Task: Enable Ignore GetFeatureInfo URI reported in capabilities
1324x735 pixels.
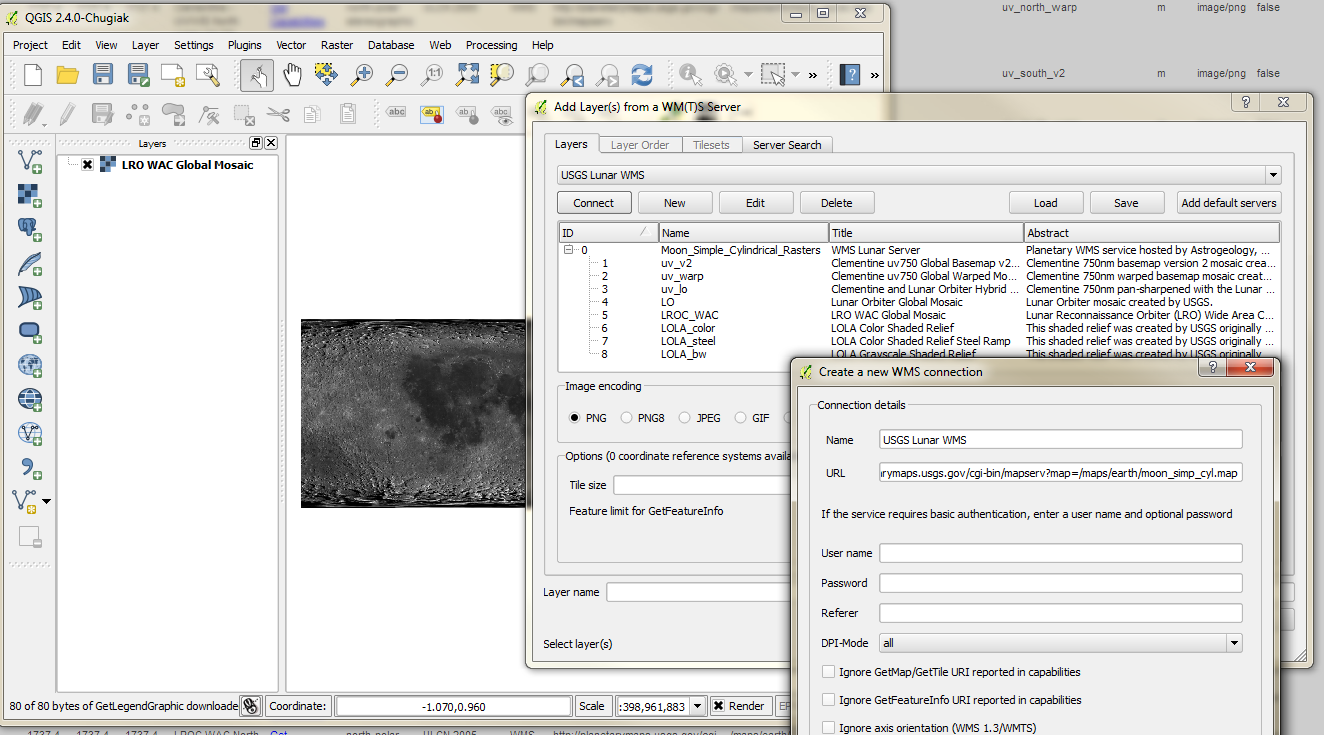Action: point(828,700)
